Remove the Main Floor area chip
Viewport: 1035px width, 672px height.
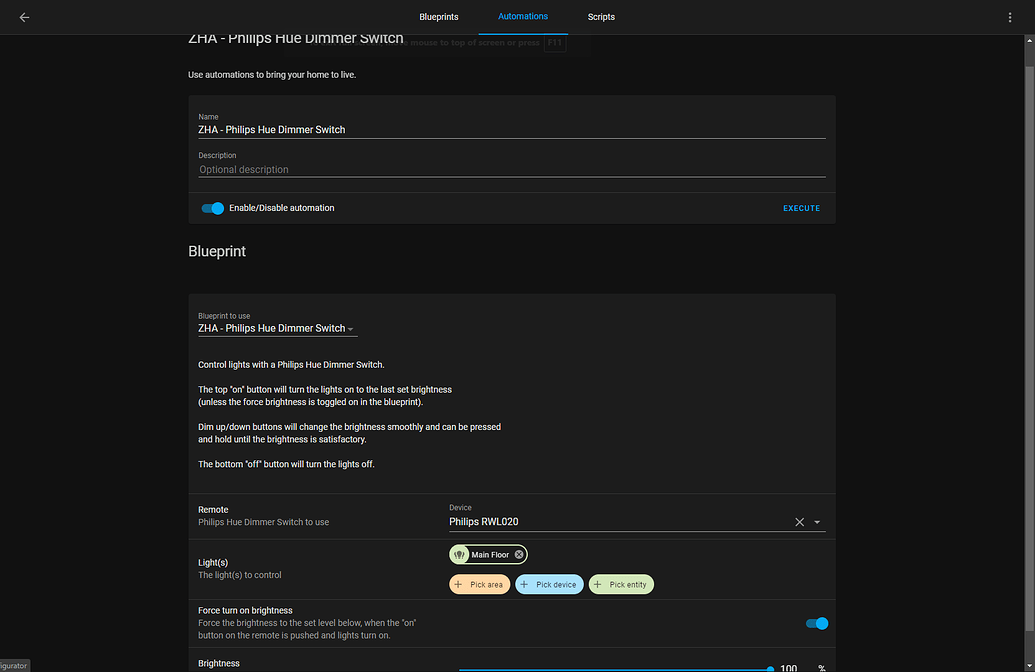518,554
